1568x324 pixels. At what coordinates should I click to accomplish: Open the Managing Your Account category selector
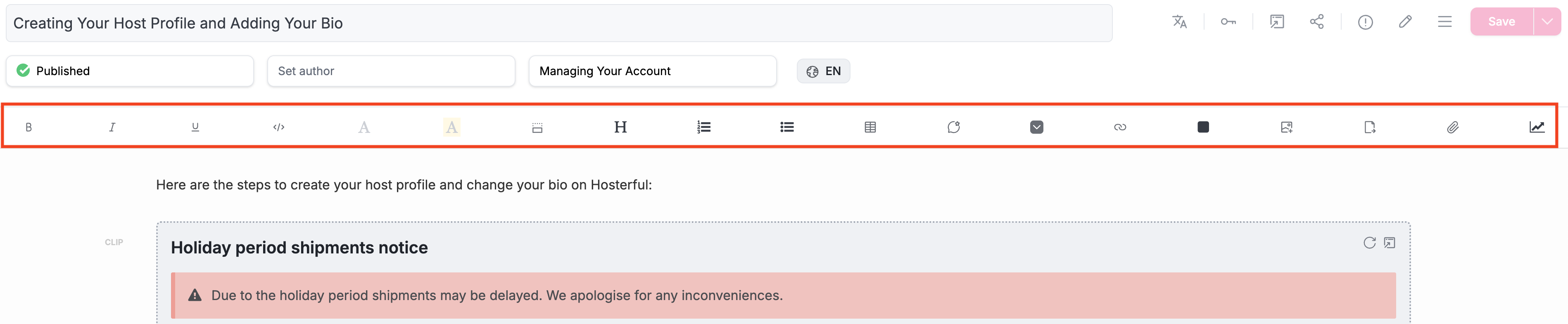653,71
